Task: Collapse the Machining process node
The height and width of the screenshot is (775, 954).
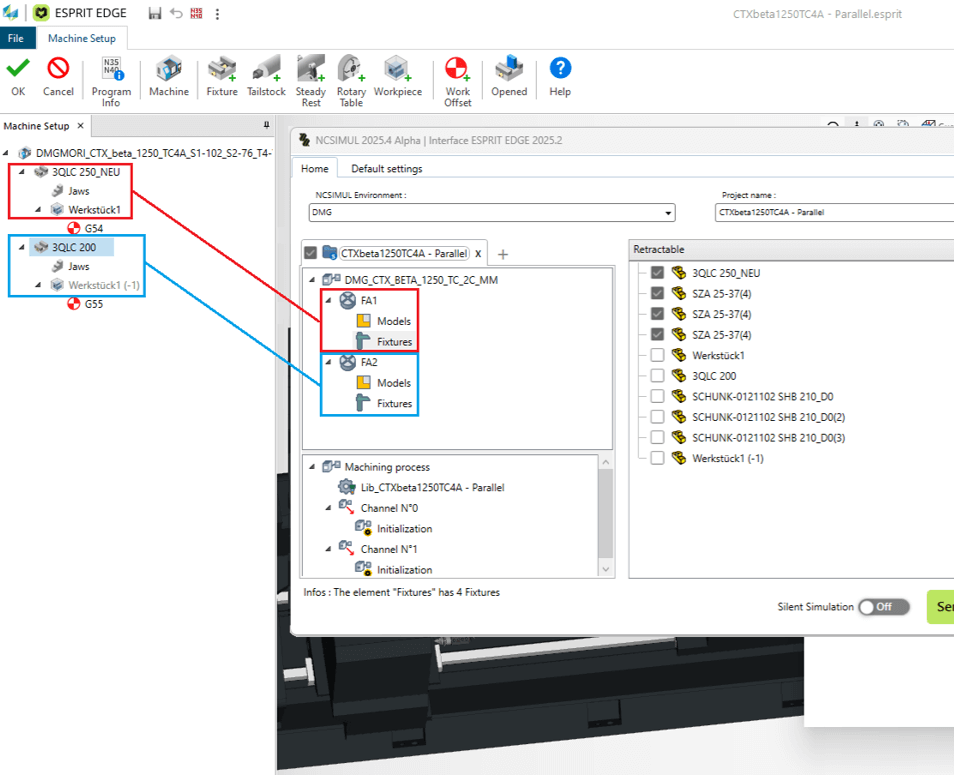Action: (312, 467)
